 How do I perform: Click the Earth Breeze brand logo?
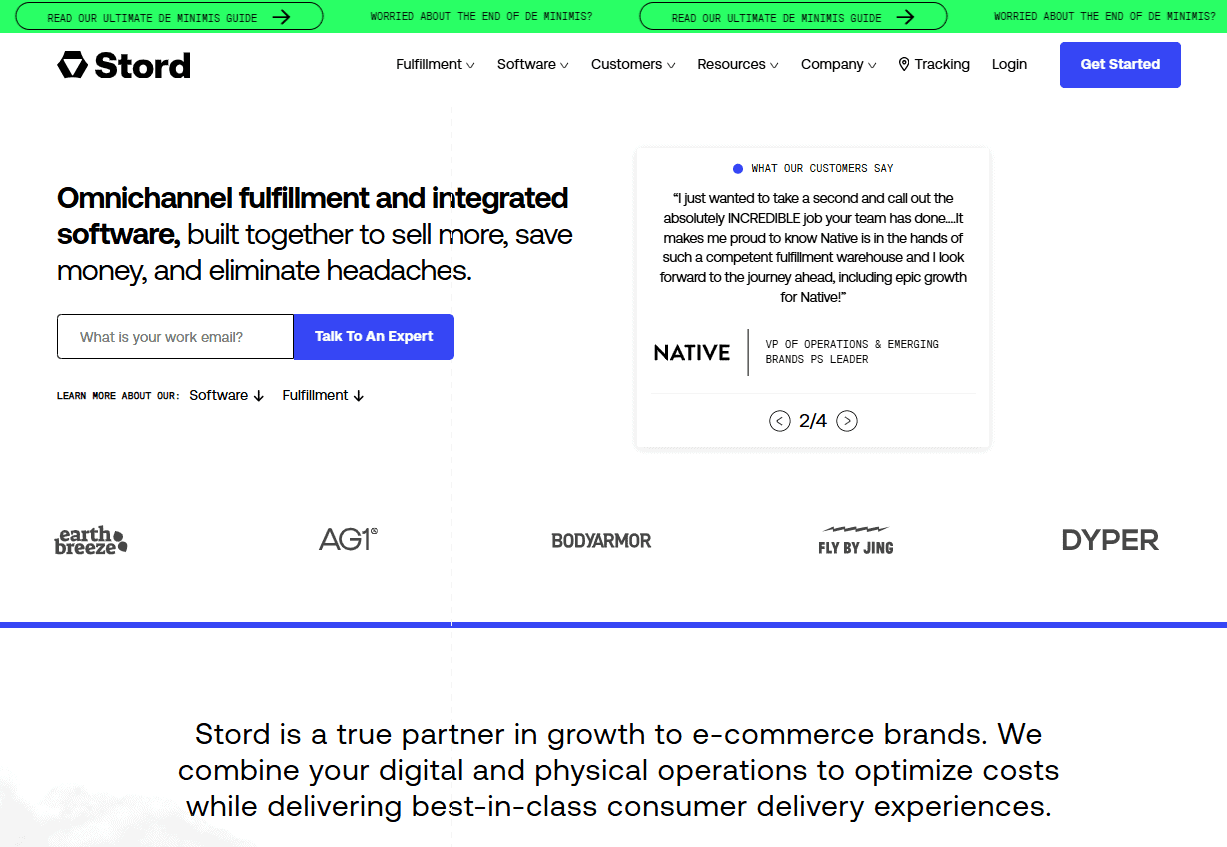pos(91,541)
